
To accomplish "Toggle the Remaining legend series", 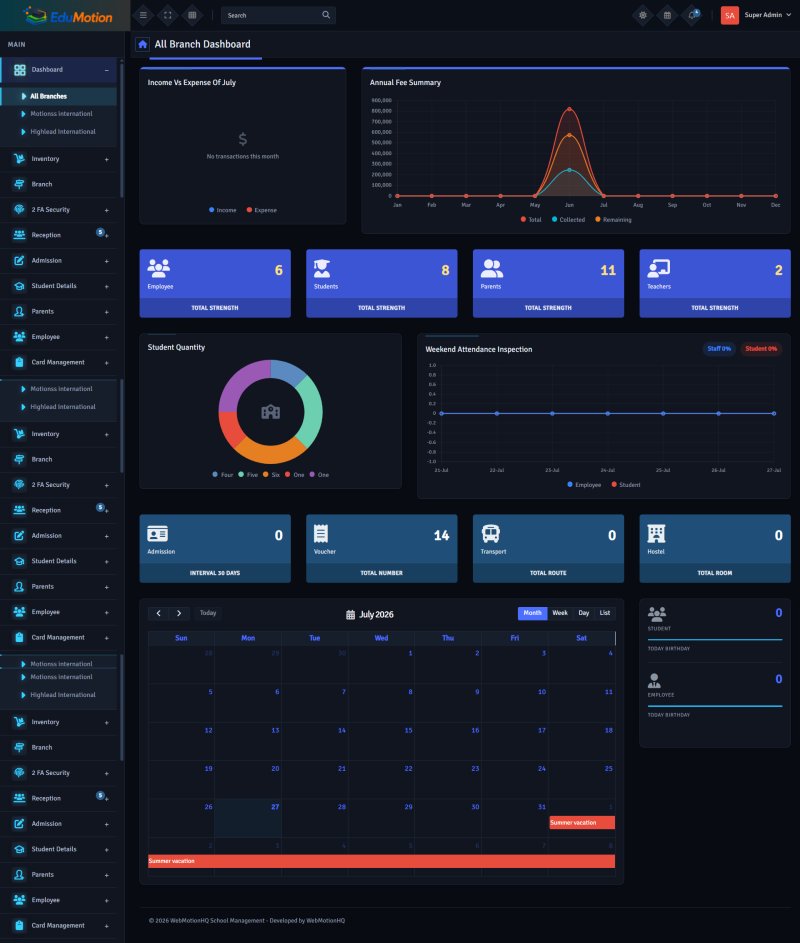I will [x=614, y=220].
